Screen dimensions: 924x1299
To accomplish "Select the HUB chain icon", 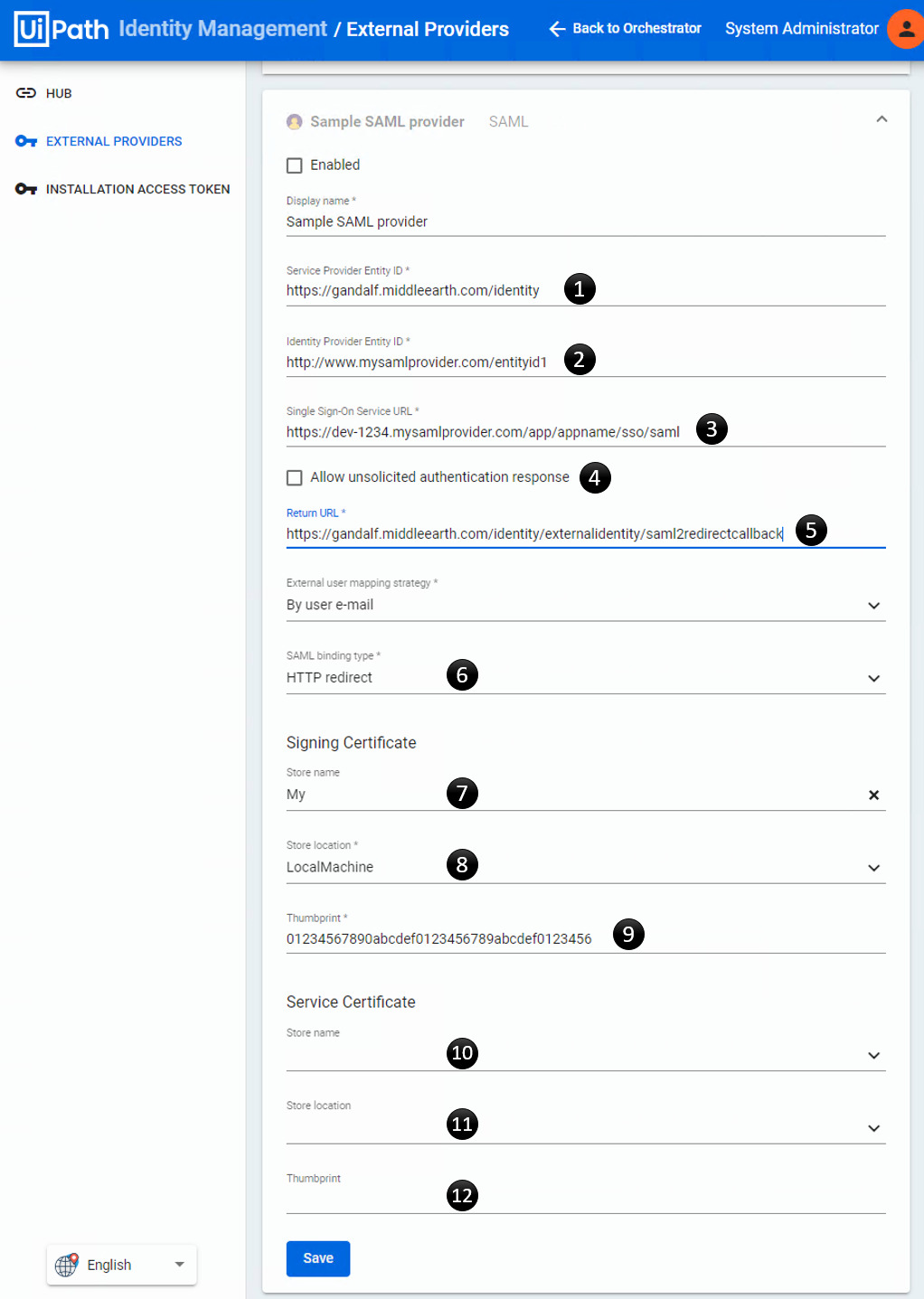I will pyautogui.click(x=25, y=93).
